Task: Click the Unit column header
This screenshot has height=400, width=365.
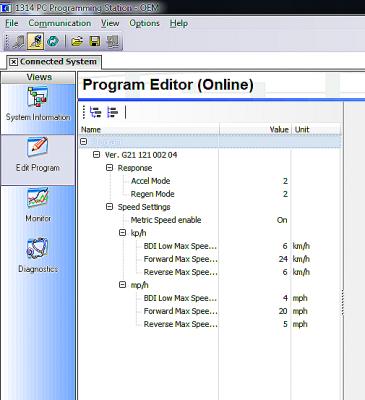Action: click(x=316, y=130)
